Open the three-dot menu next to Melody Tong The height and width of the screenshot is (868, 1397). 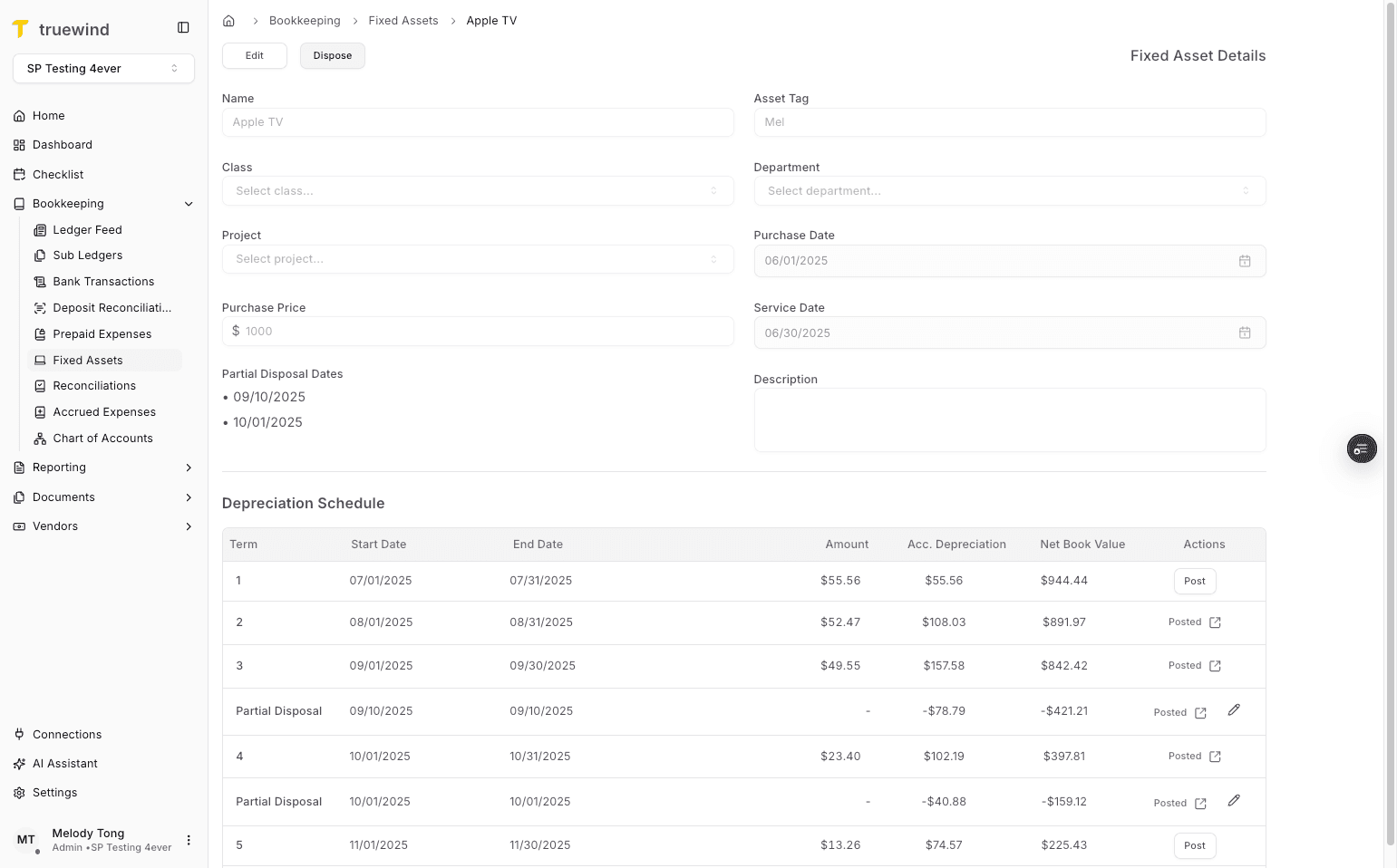click(189, 840)
